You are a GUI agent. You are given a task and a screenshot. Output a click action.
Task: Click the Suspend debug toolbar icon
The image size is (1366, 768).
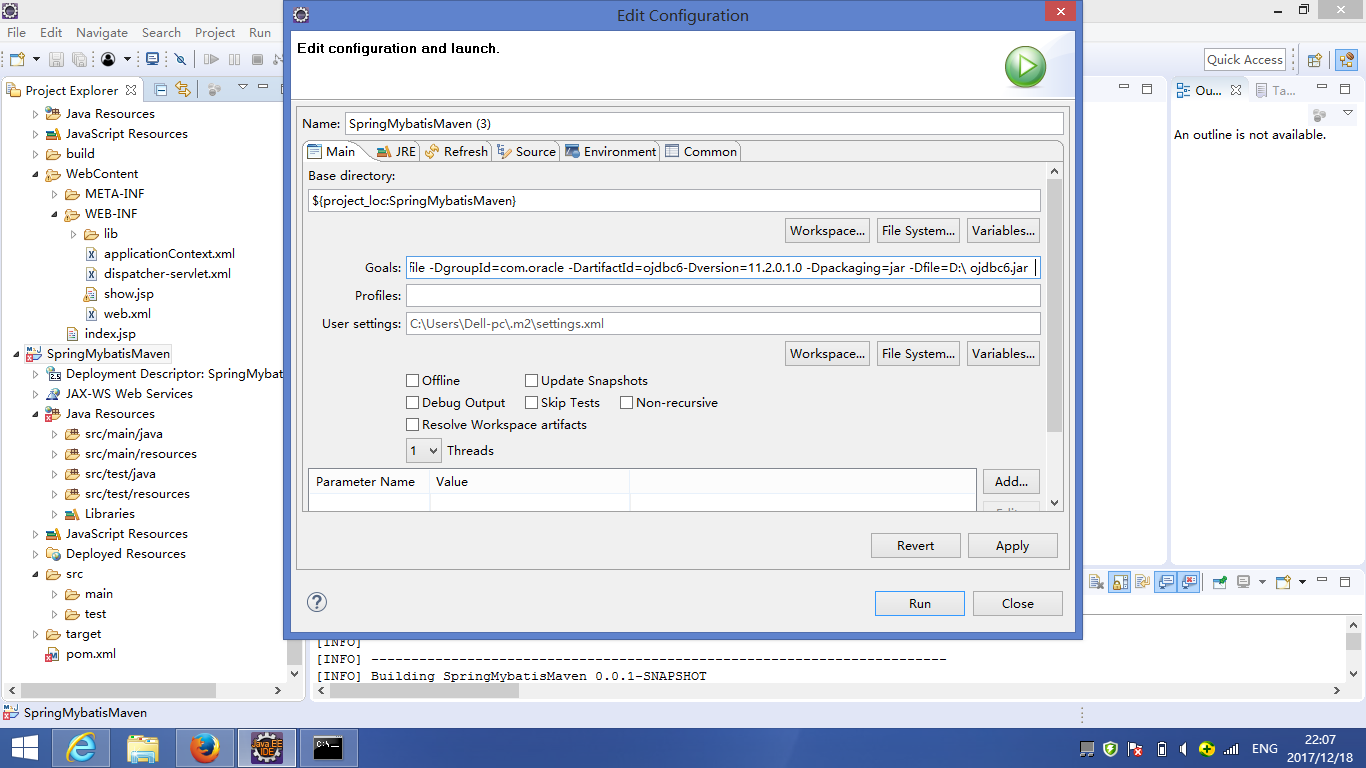234,60
